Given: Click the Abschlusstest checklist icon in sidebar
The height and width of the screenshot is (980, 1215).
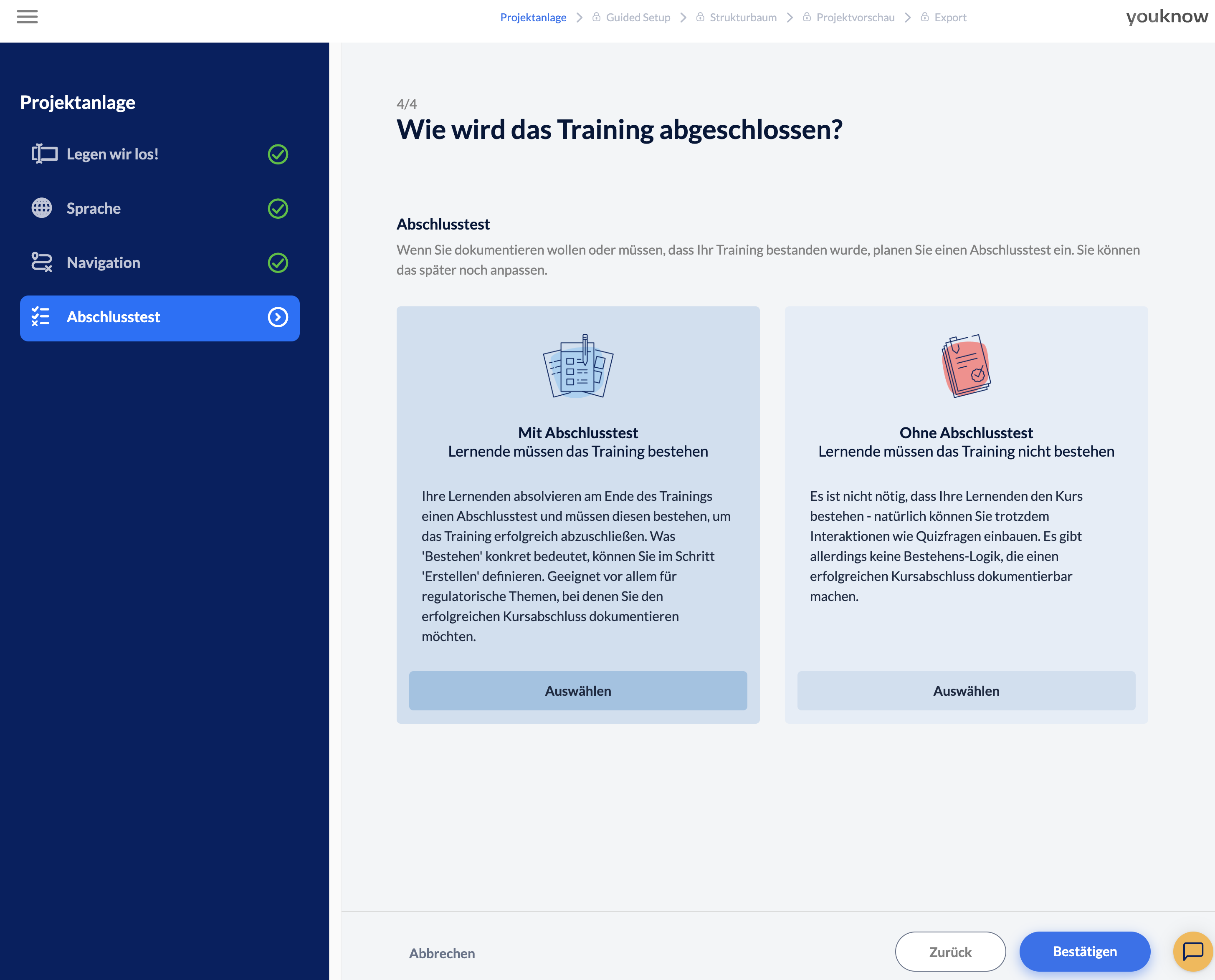Looking at the screenshot, I should coord(40,317).
